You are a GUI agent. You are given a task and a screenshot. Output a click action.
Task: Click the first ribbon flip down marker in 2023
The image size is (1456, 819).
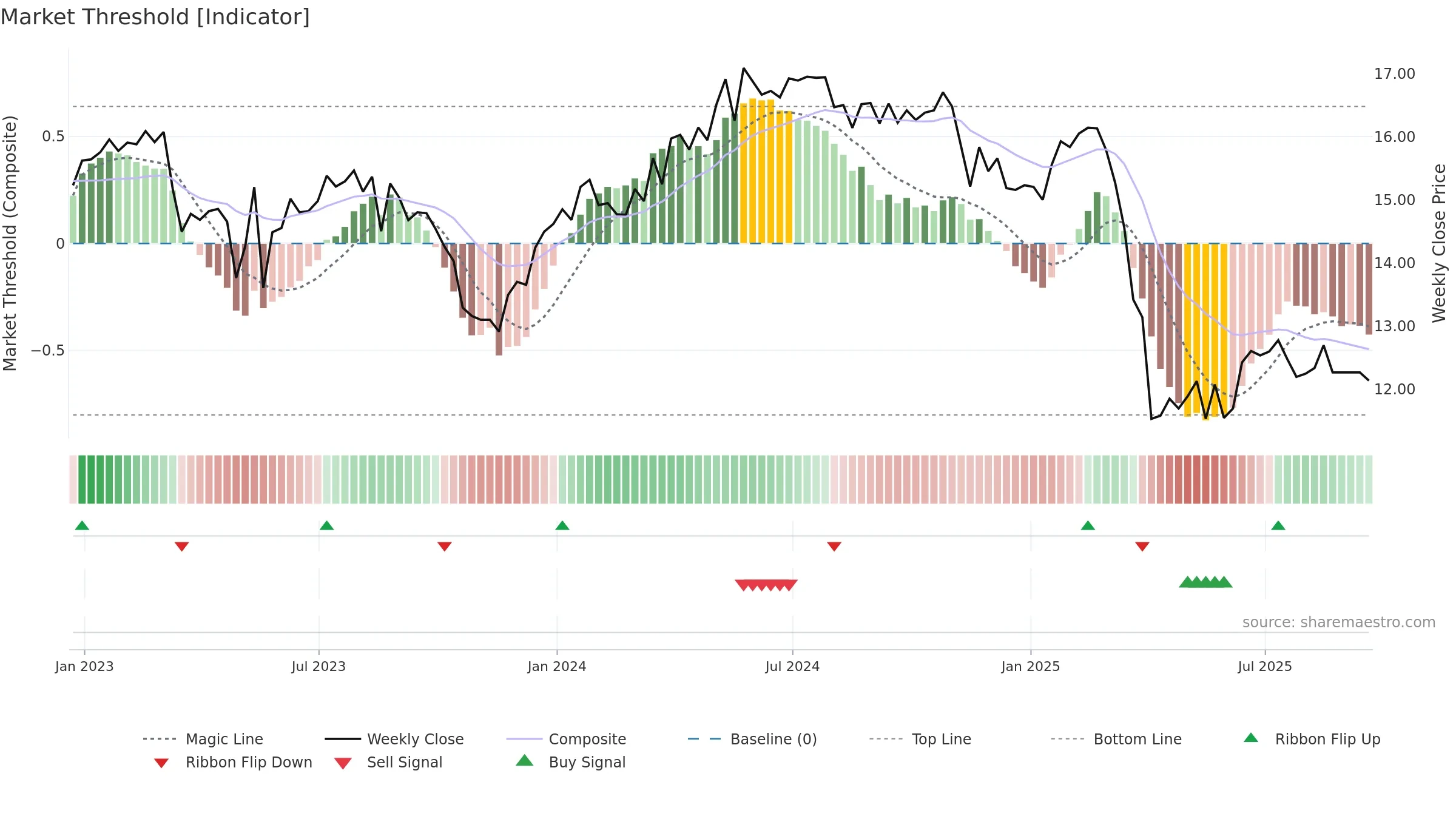coord(181,546)
